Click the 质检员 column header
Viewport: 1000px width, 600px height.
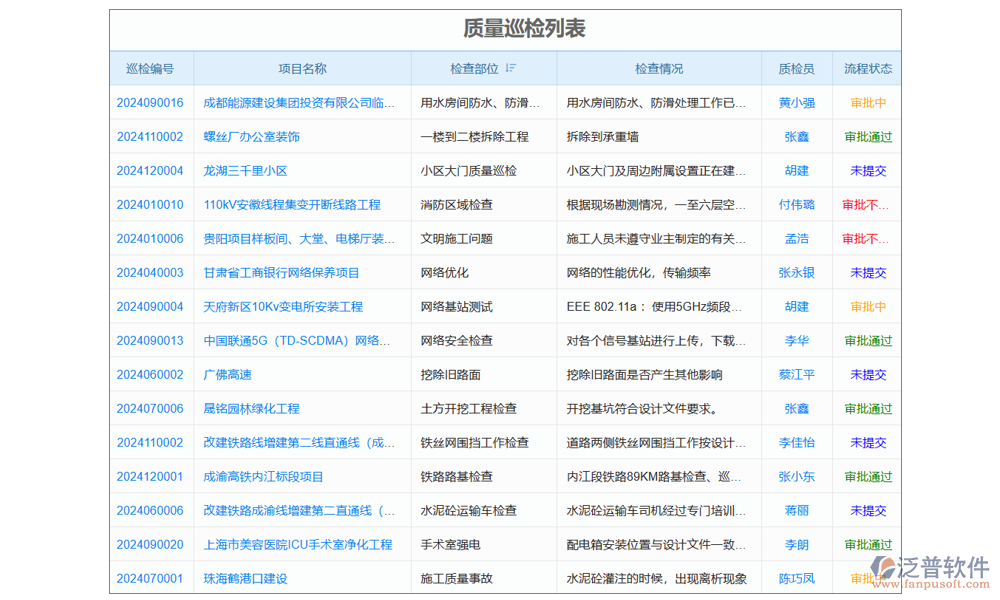pyautogui.click(x=796, y=68)
